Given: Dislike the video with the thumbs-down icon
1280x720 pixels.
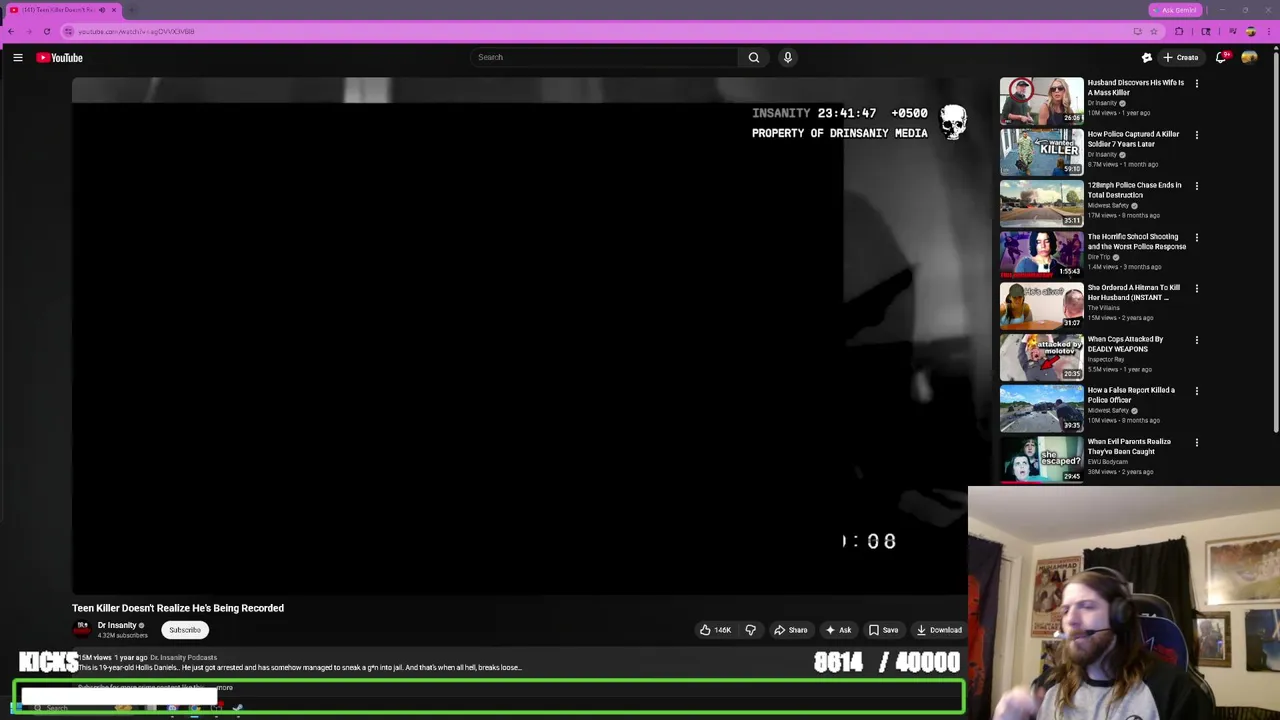Looking at the screenshot, I should pyautogui.click(x=750, y=630).
